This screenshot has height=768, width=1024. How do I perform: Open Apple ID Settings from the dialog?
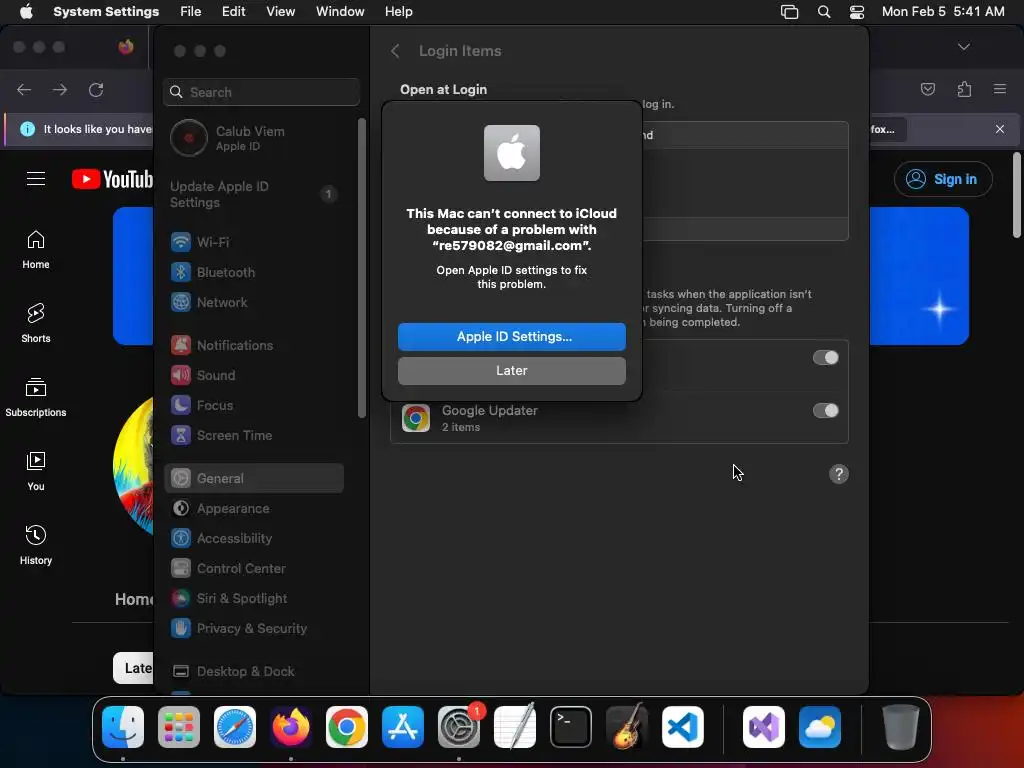pyautogui.click(x=511, y=336)
